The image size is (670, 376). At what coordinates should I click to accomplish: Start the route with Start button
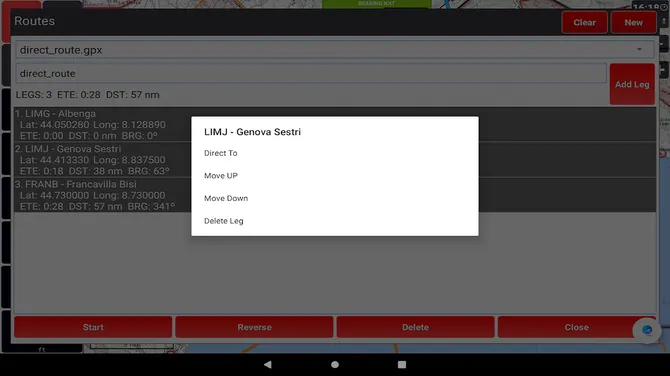[93, 327]
